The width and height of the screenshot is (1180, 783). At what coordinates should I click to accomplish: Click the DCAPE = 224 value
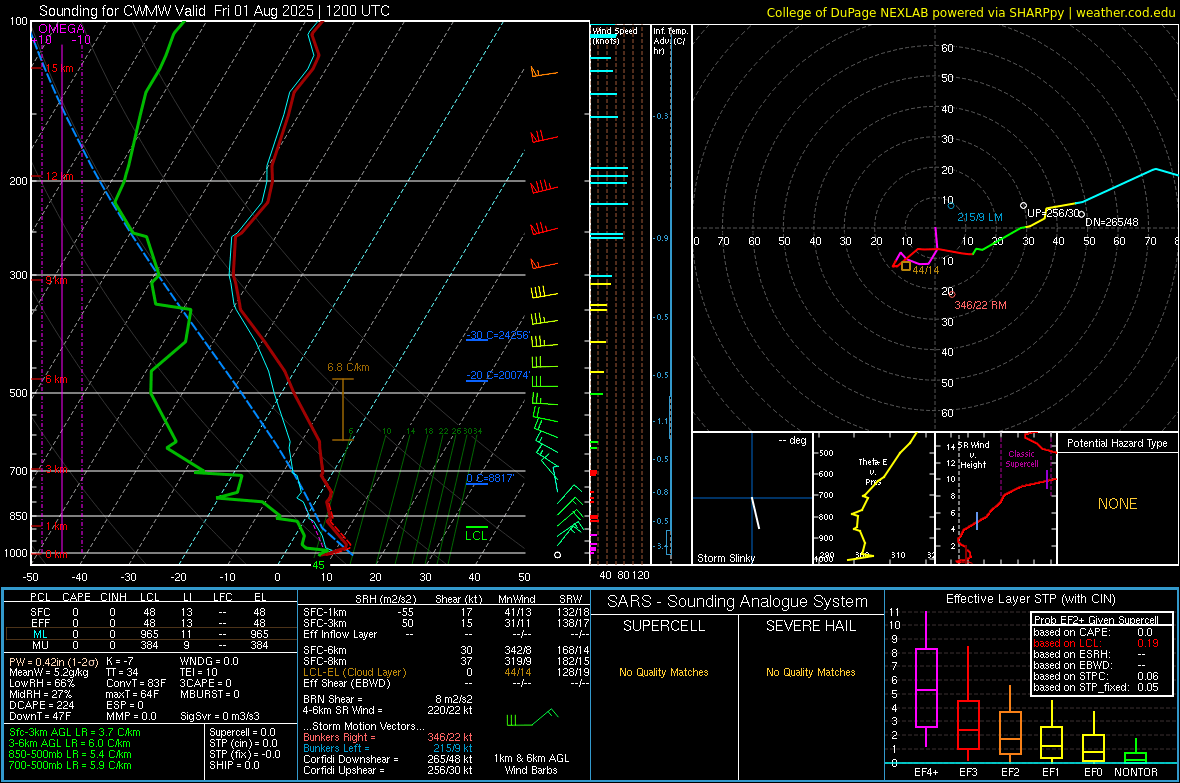(41, 705)
